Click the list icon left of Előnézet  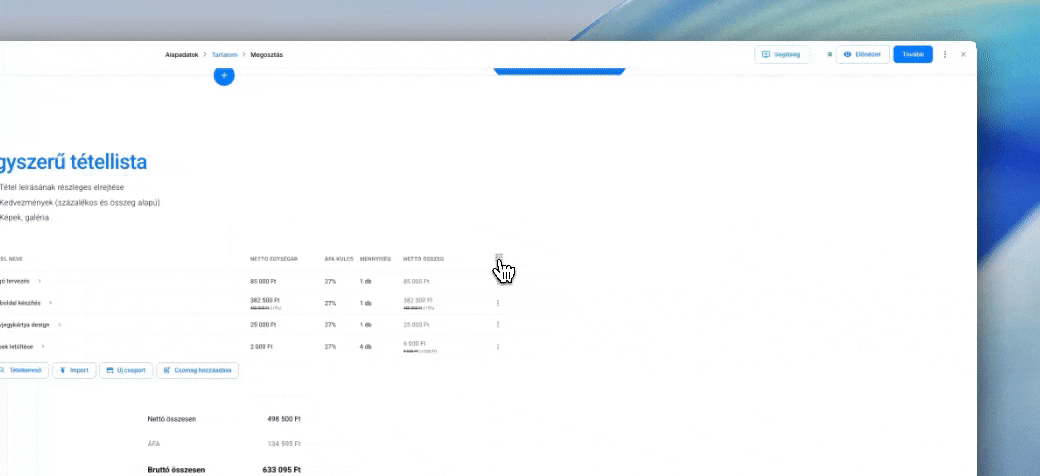829,55
